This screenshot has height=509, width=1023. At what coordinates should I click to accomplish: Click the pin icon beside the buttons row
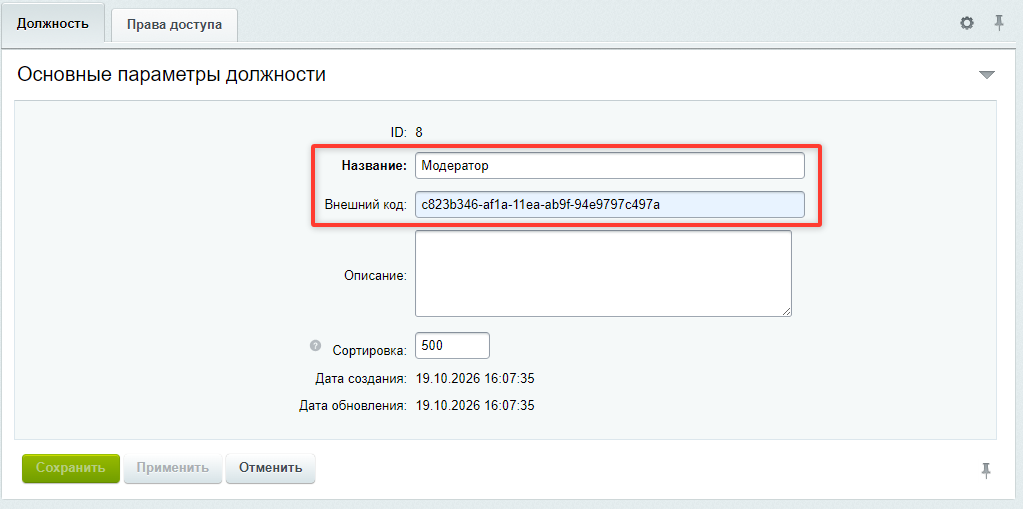986,470
